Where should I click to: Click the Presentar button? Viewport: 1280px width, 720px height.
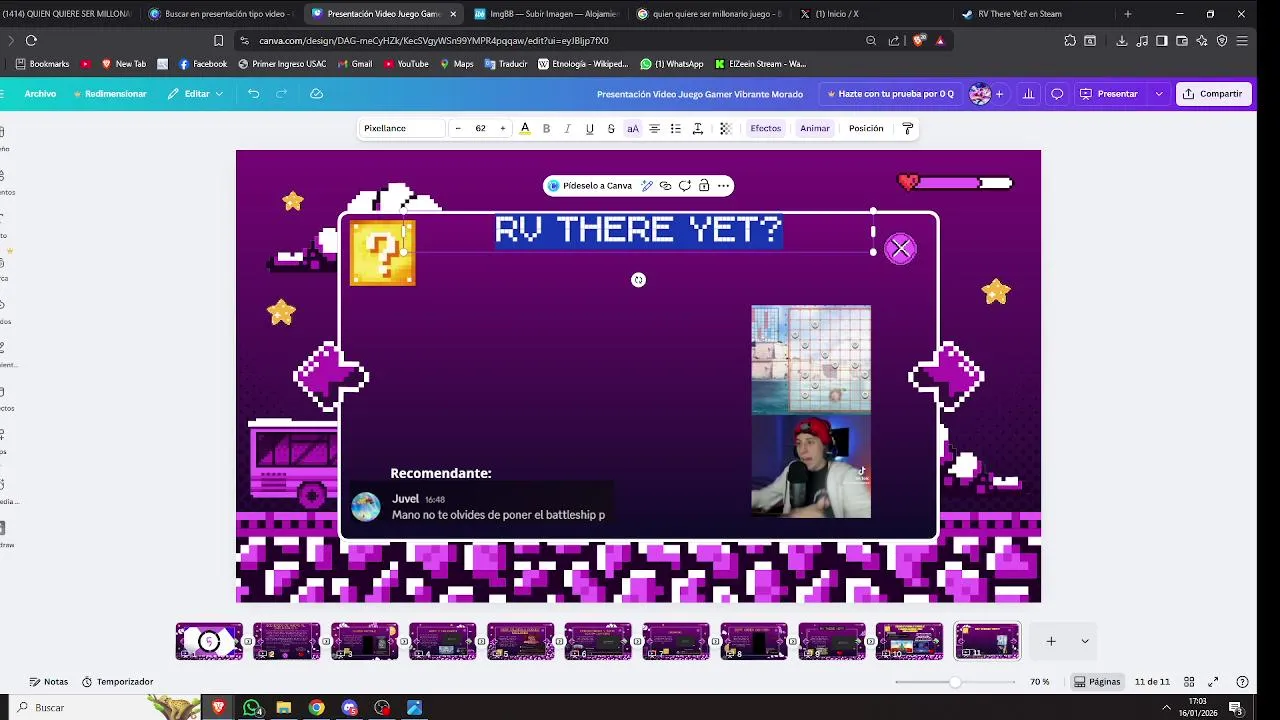(1110, 94)
